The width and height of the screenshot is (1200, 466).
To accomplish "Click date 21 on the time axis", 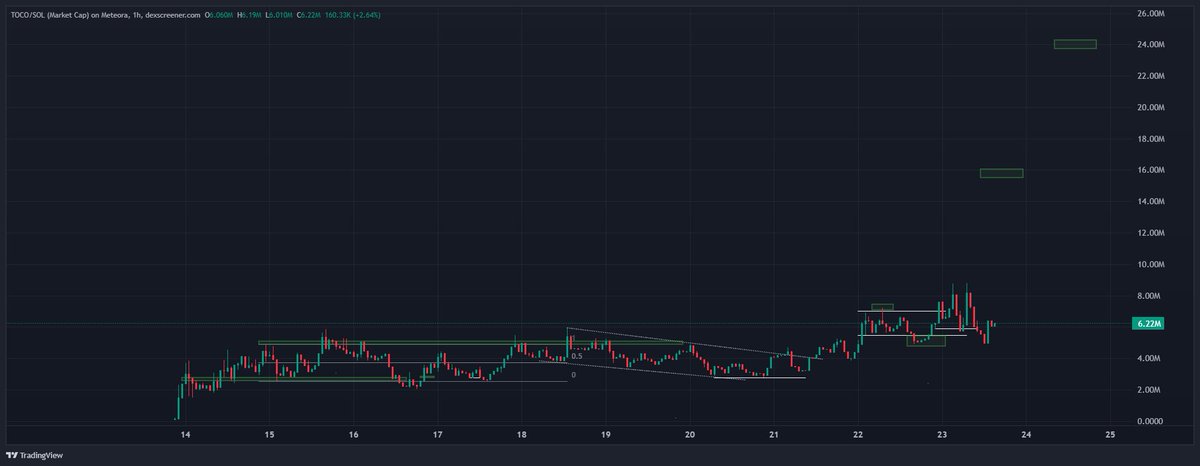I will click(x=774, y=436).
